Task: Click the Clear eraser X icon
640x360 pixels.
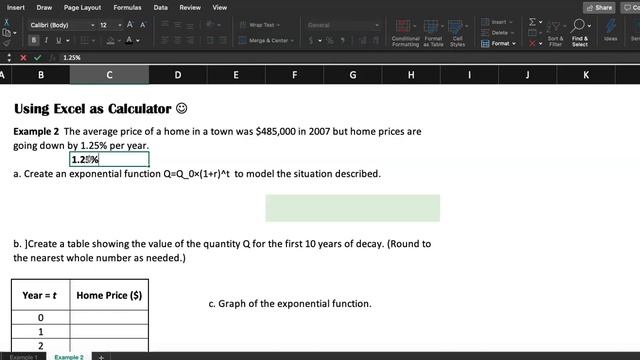Action: (x=532, y=43)
